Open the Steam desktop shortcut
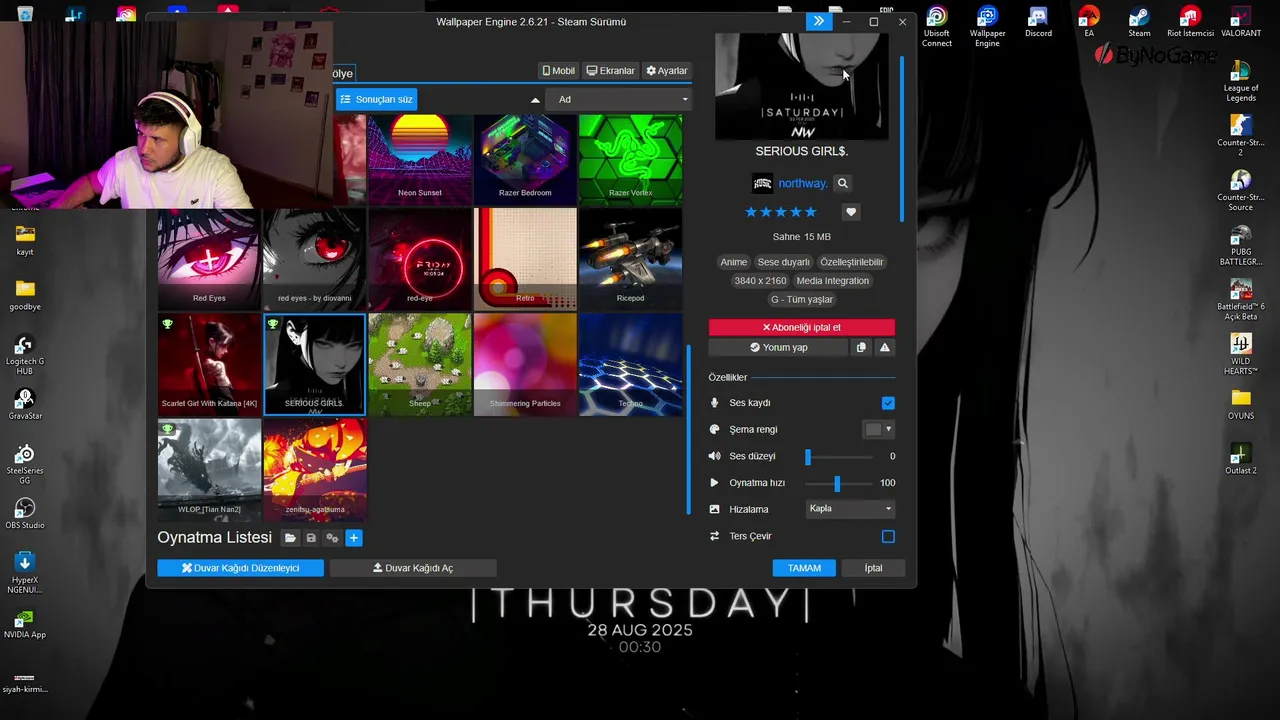 coord(1139,23)
